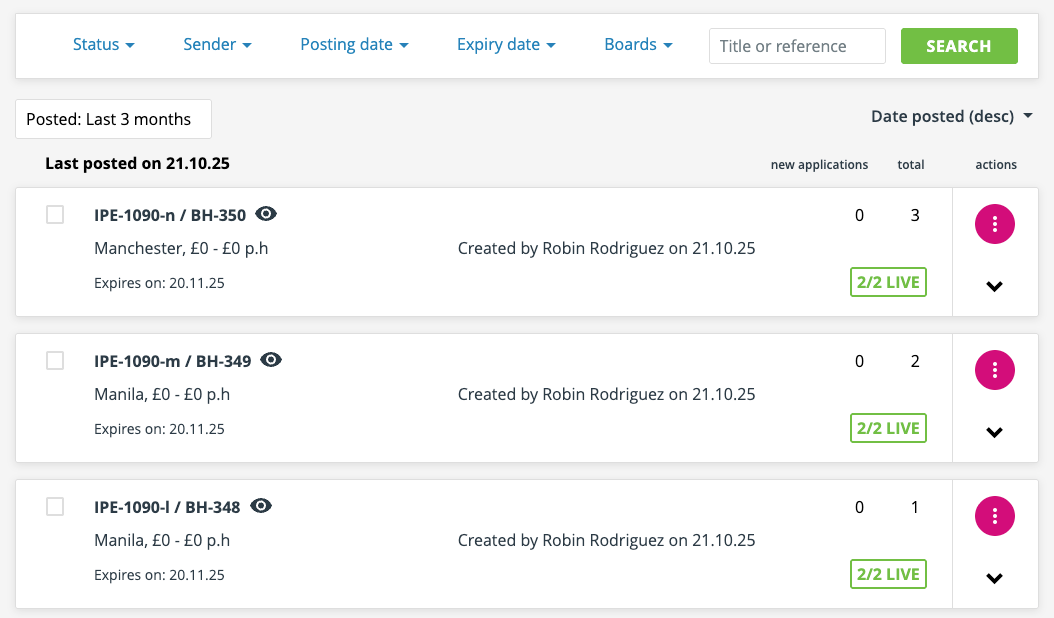Open the Status filter dropdown
The height and width of the screenshot is (618, 1054).
(x=103, y=45)
